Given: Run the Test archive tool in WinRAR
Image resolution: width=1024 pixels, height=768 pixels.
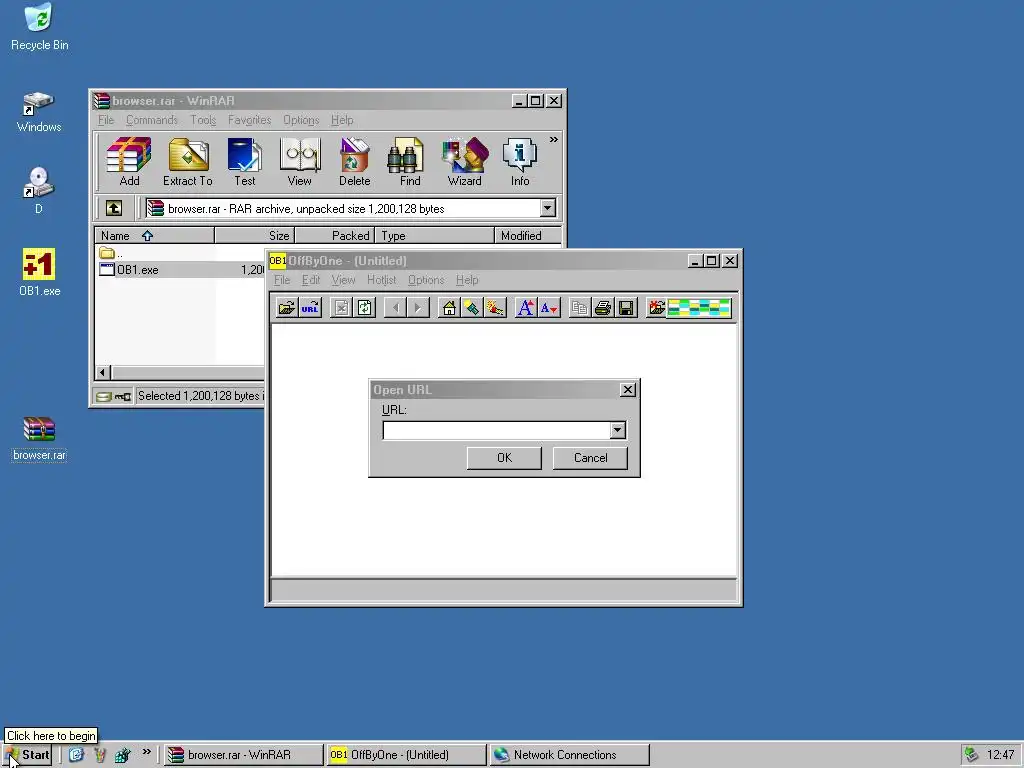Looking at the screenshot, I should [x=245, y=162].
